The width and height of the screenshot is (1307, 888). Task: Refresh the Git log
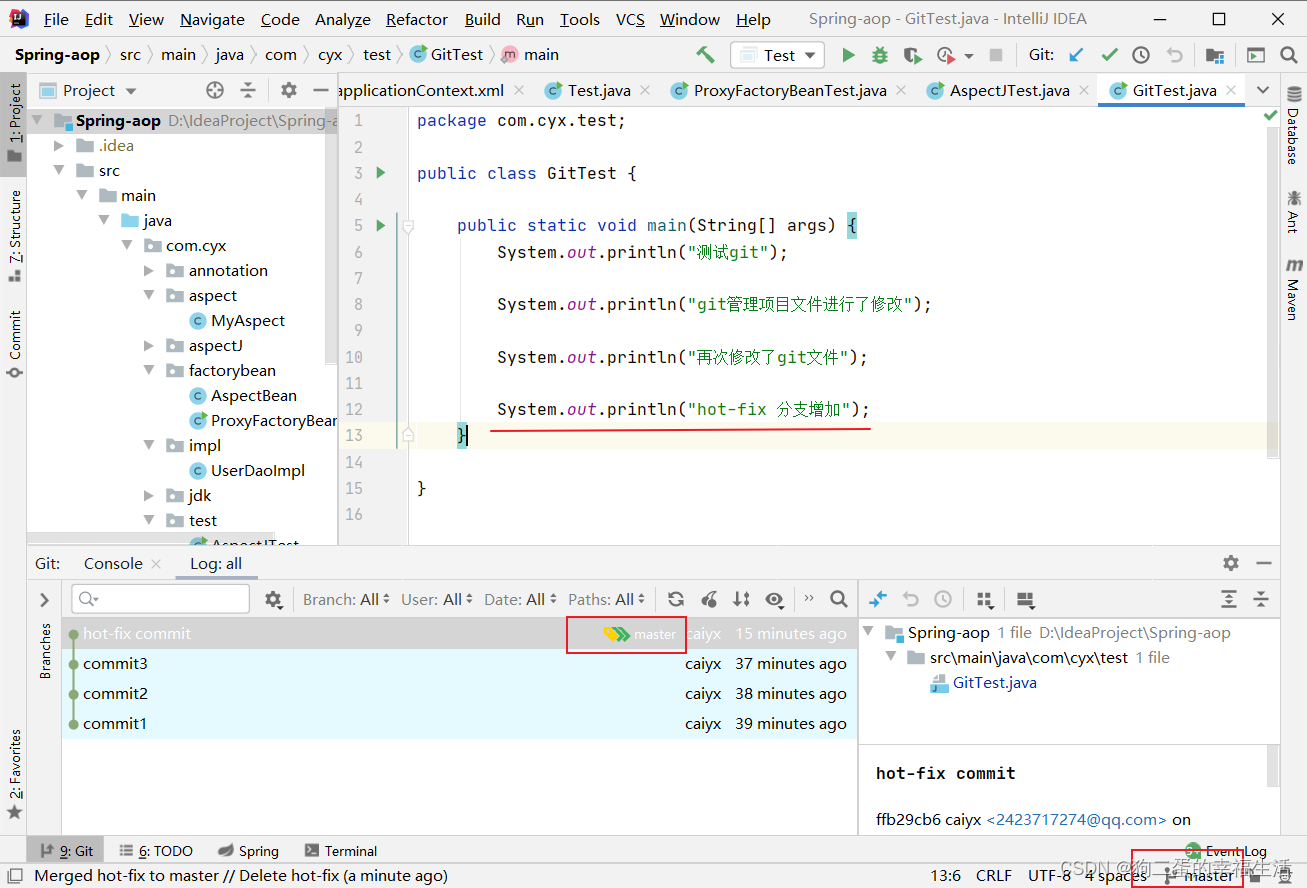[x=676, y=599]
